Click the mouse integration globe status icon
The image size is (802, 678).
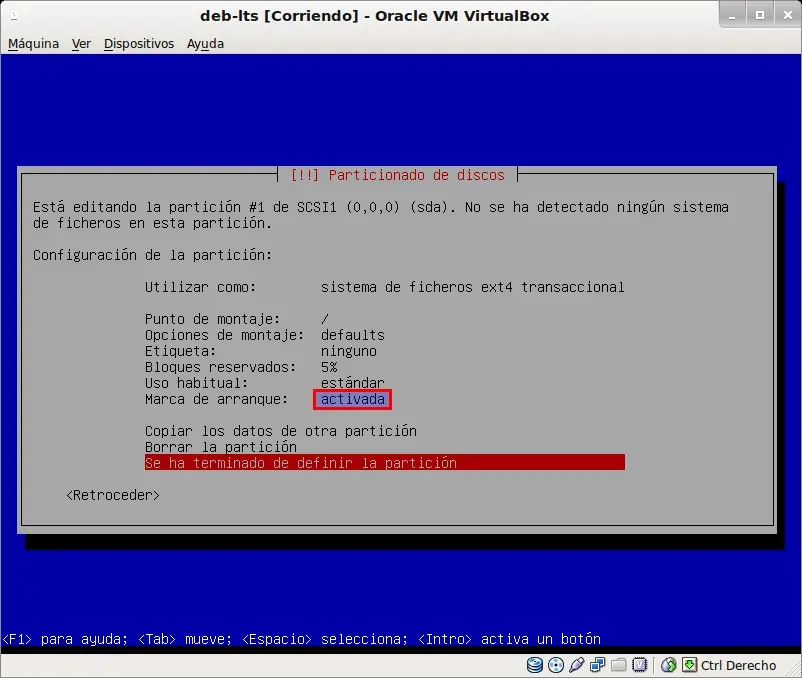point(668,665)
